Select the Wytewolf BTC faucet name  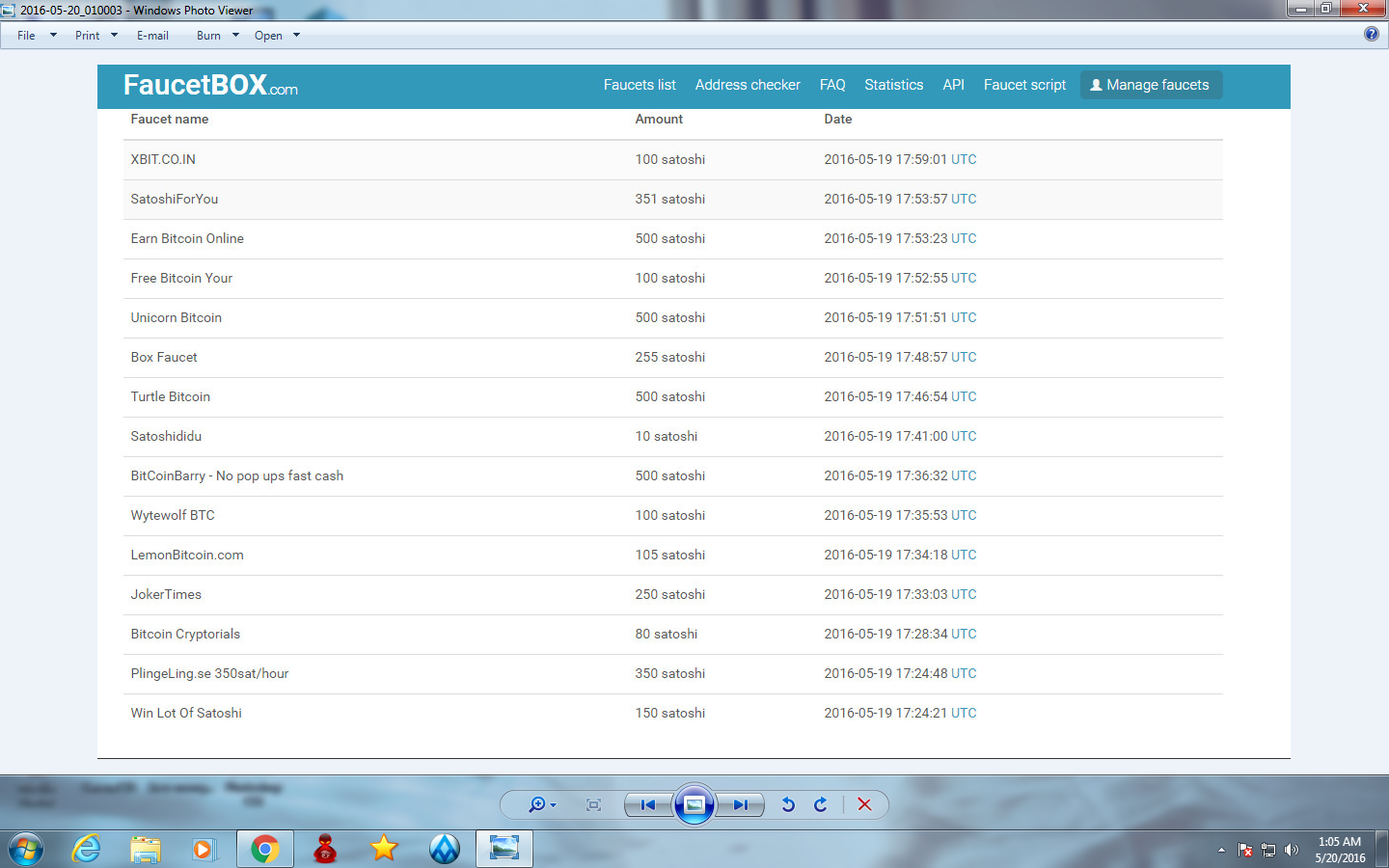(x=173, y=515)
